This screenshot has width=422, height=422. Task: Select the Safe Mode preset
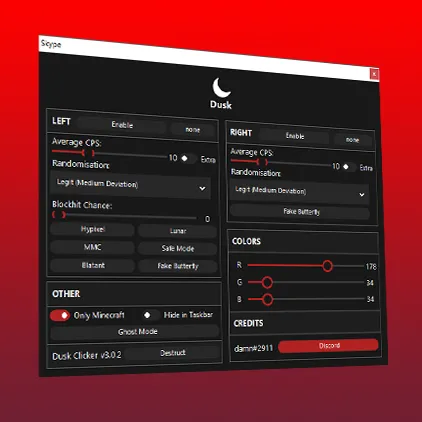point(178,248)
